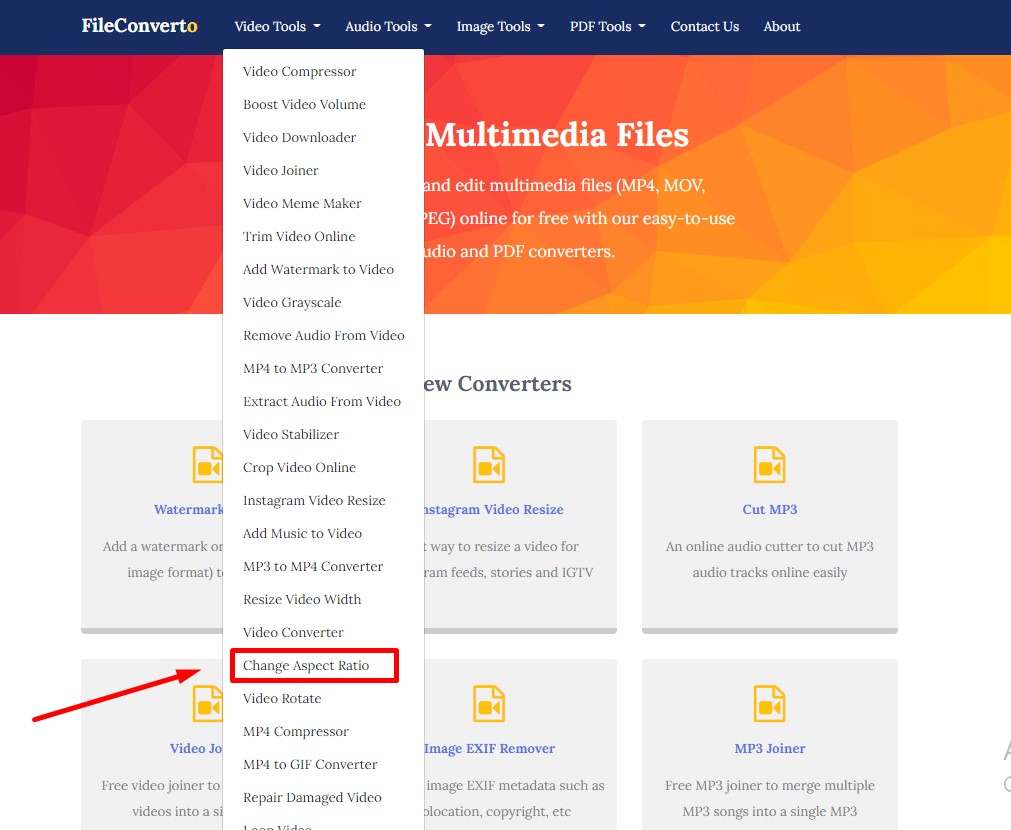Click the Video Joiner card icon

coord(208,704)
